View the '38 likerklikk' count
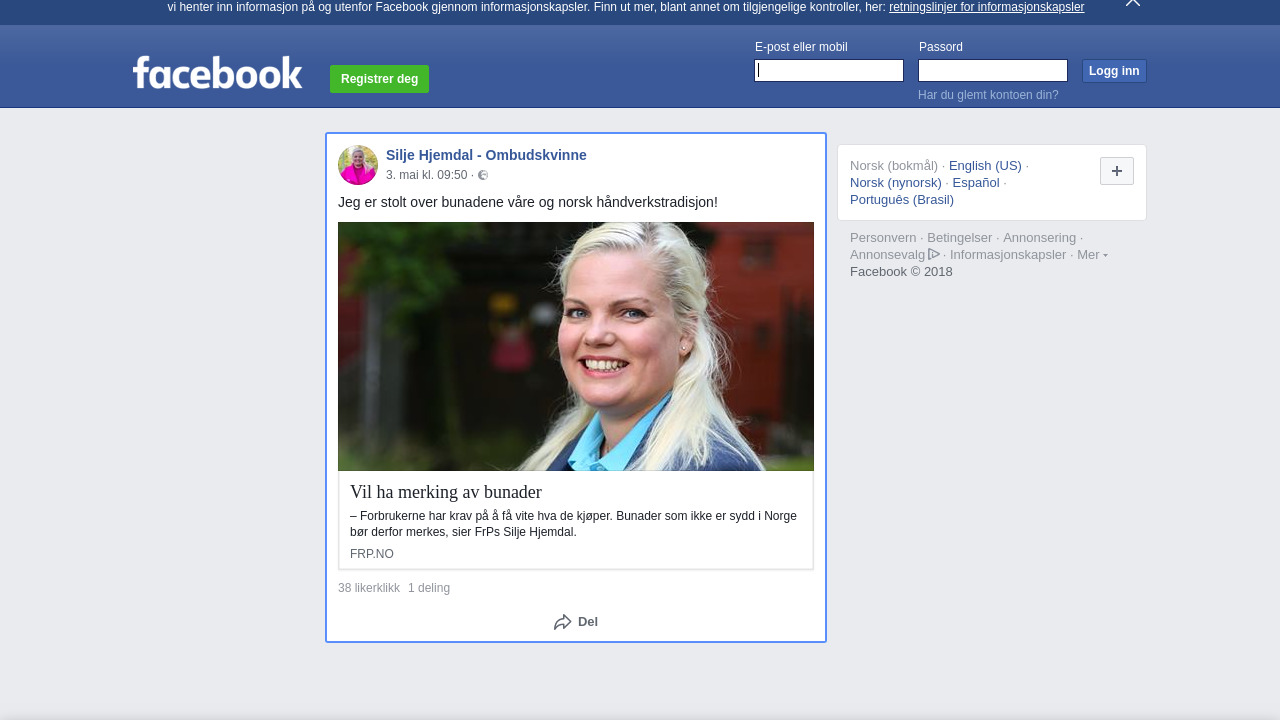Image resolution: width=1280 pixels, height=720 pixels. coord(369,588)
